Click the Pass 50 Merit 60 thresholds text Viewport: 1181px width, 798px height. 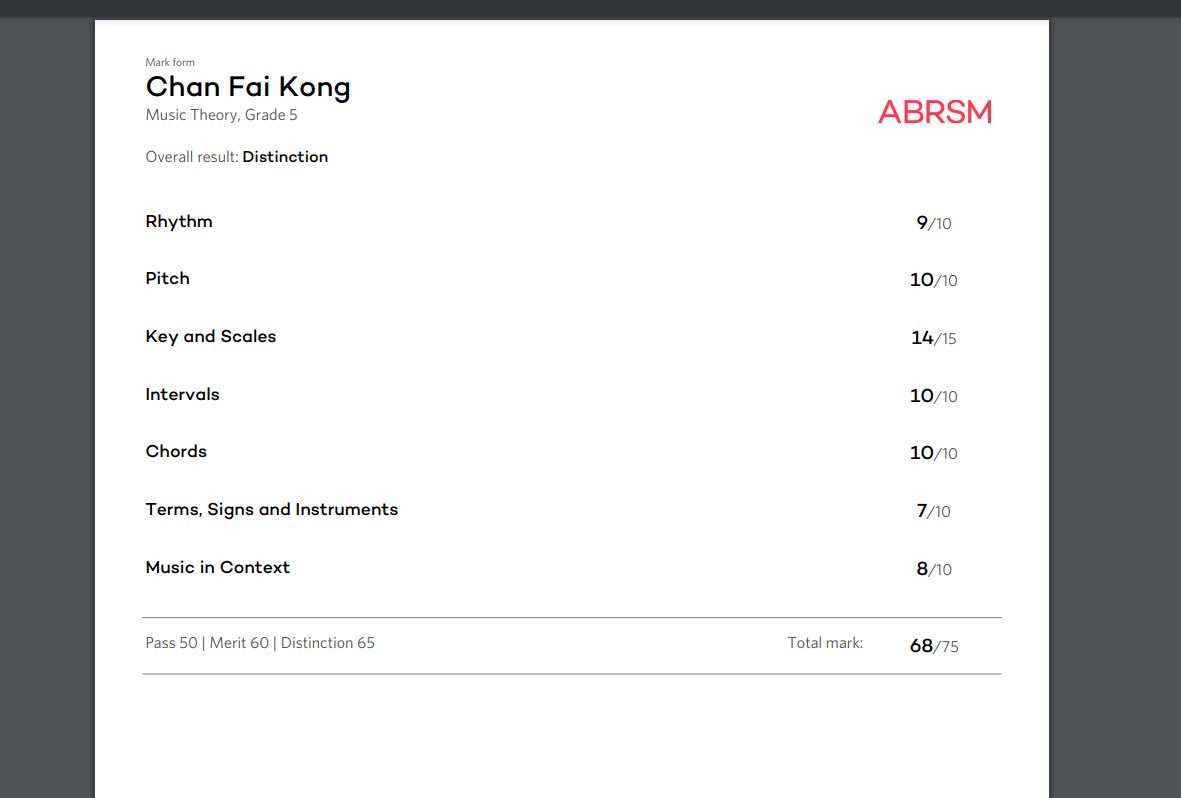click(260, 643)
